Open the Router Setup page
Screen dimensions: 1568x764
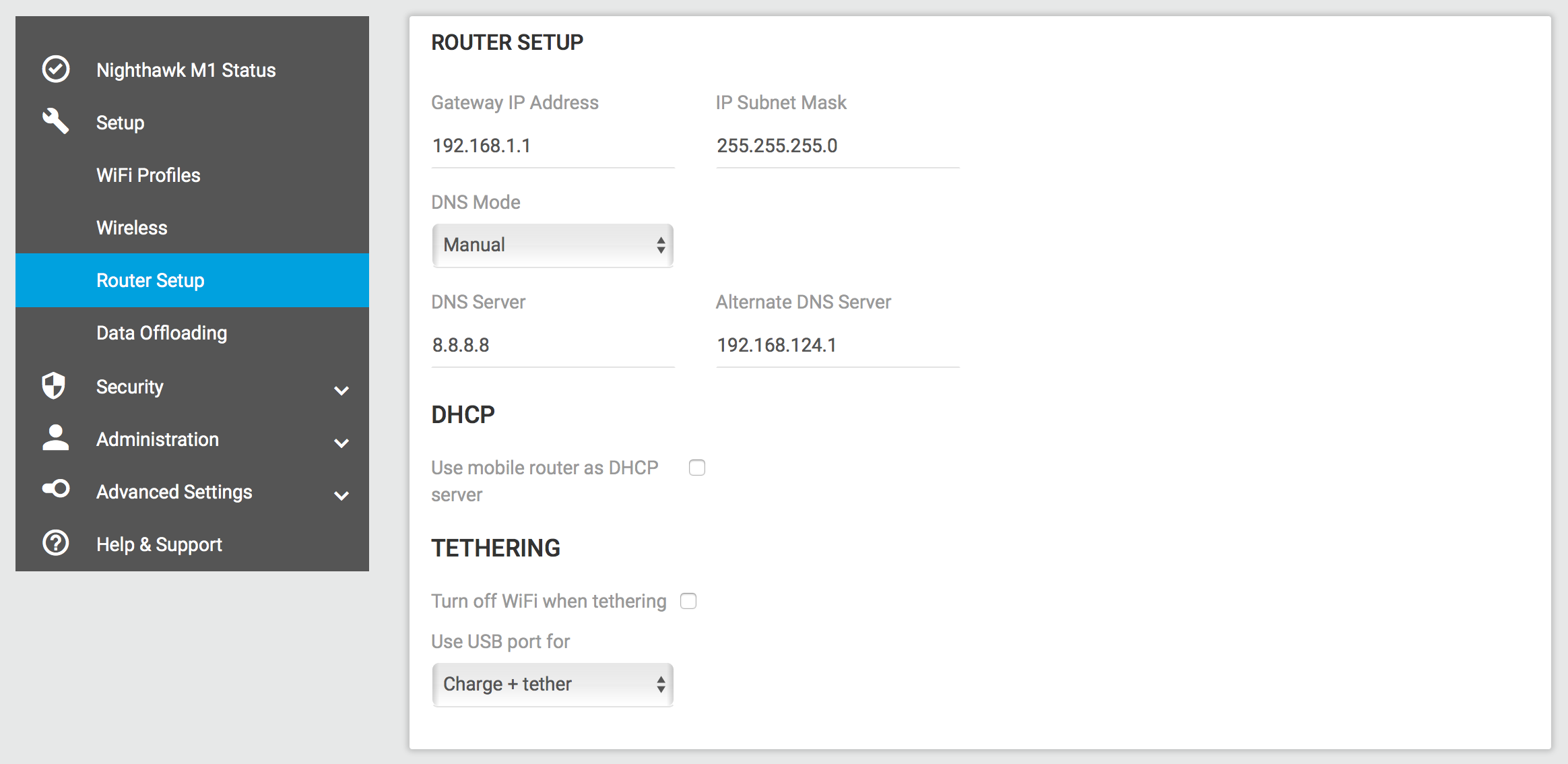point(150,280)
